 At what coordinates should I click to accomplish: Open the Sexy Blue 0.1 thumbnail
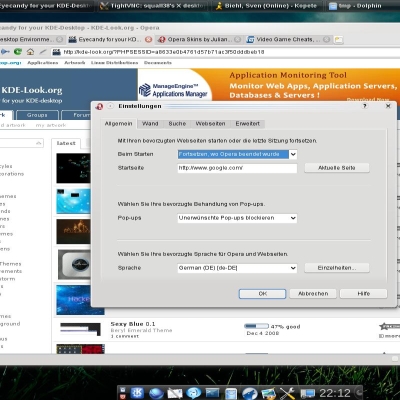[x=80, y=329]
